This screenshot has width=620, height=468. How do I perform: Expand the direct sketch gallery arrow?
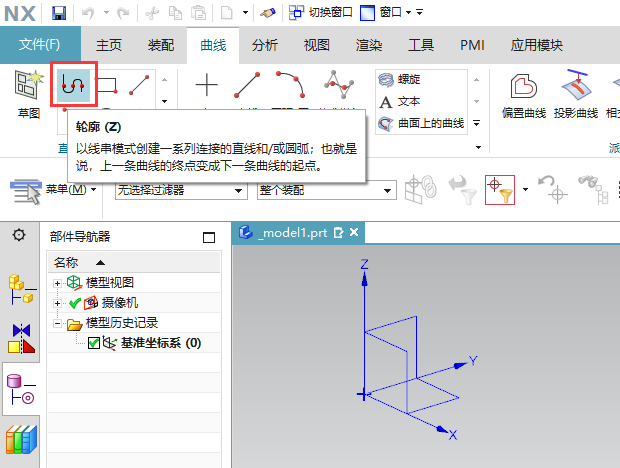(x=164, y=102)
